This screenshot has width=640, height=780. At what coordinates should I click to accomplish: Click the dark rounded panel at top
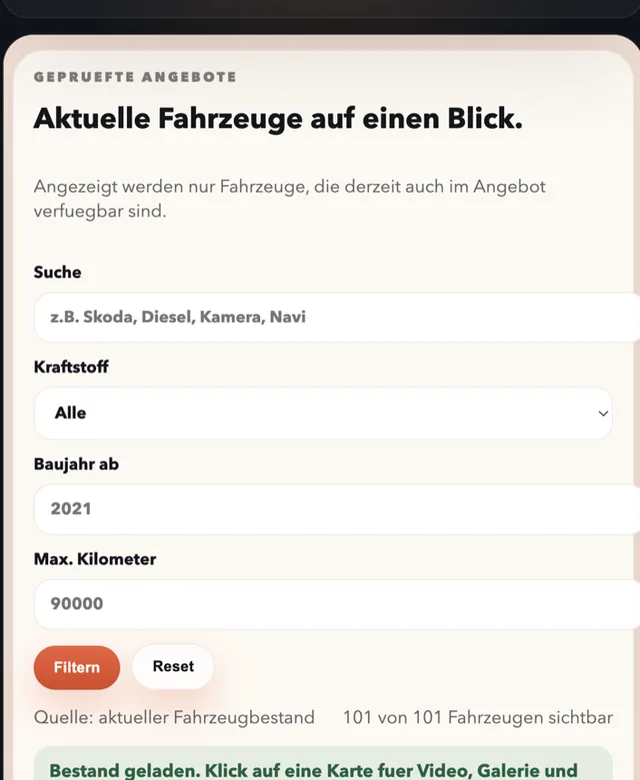(320, 8)
